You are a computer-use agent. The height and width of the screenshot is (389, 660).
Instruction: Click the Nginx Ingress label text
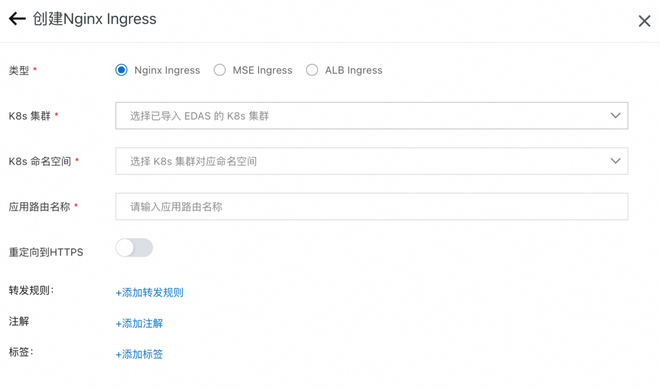[167, 70]
